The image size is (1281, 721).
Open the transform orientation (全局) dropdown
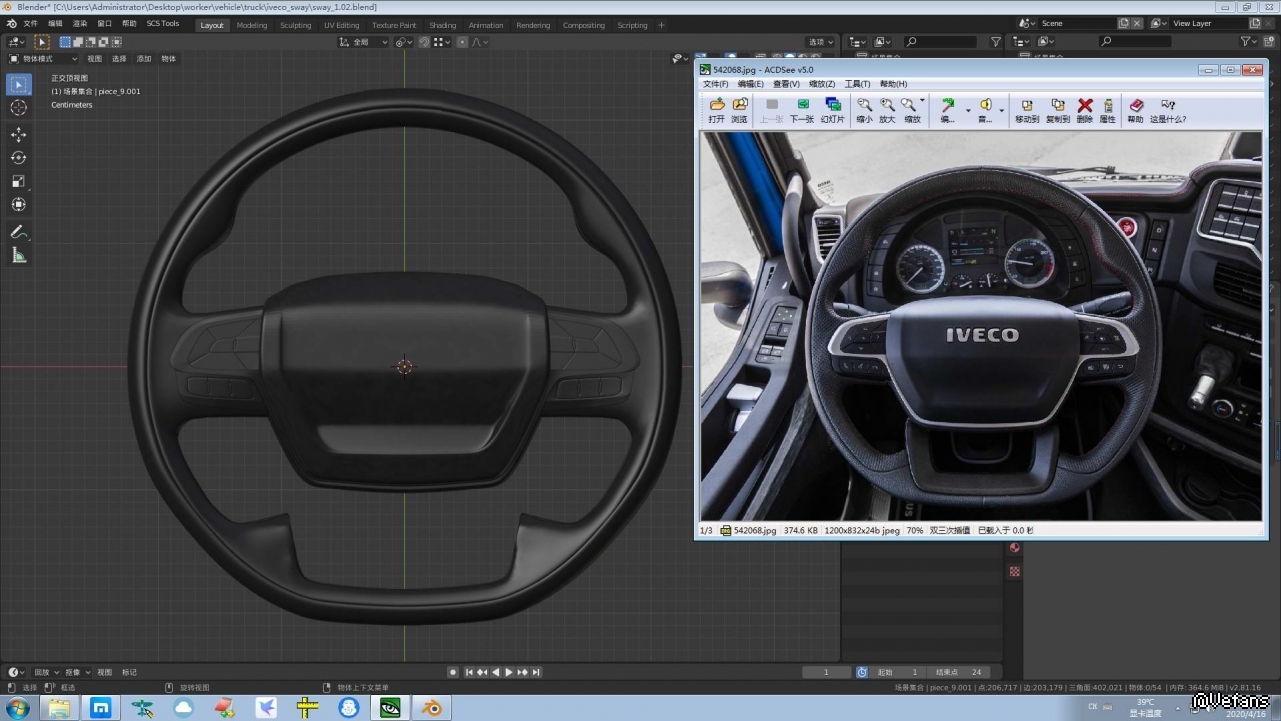(362, 42)
